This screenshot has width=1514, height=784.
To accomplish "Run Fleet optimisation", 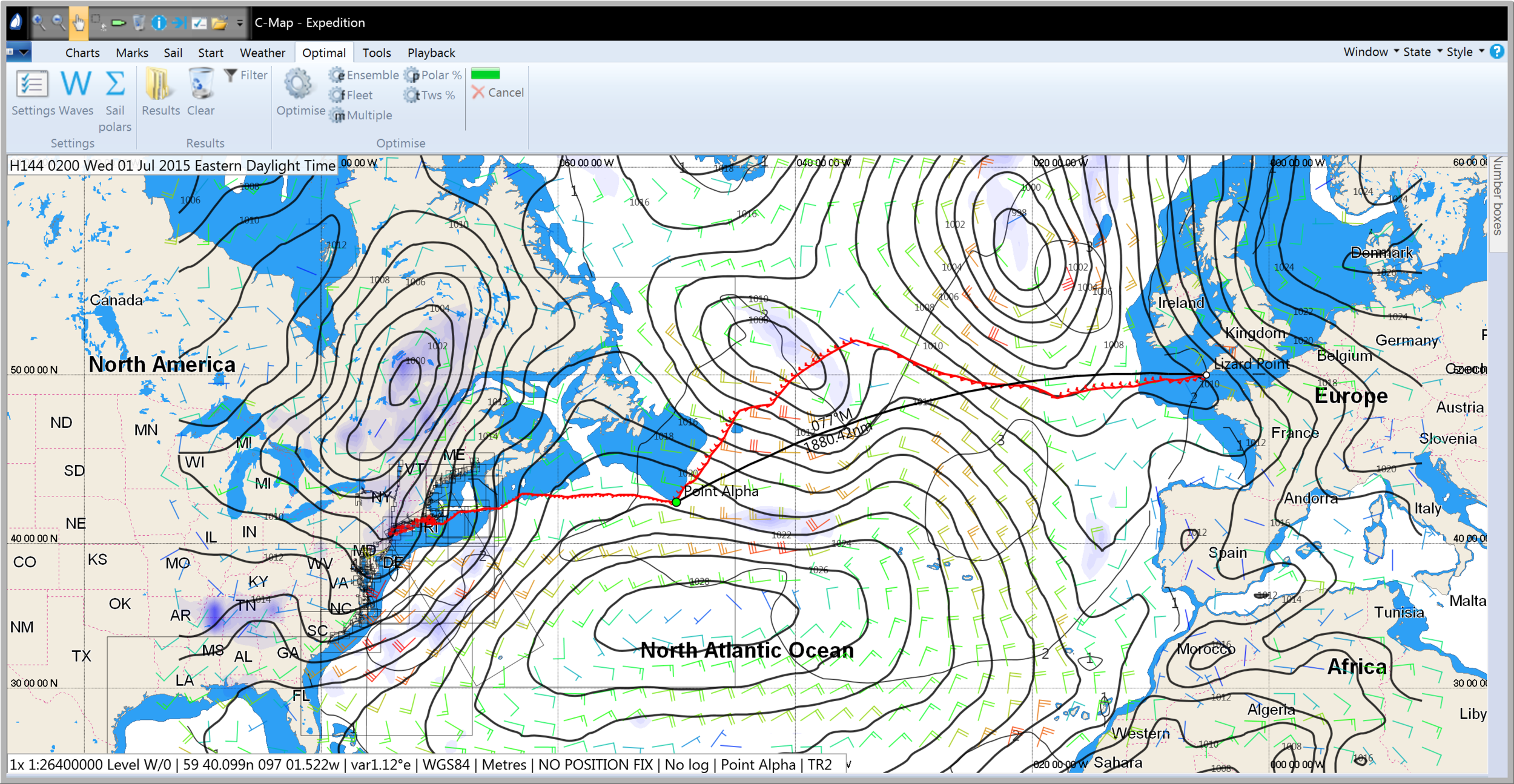I will tap(351, 95).
